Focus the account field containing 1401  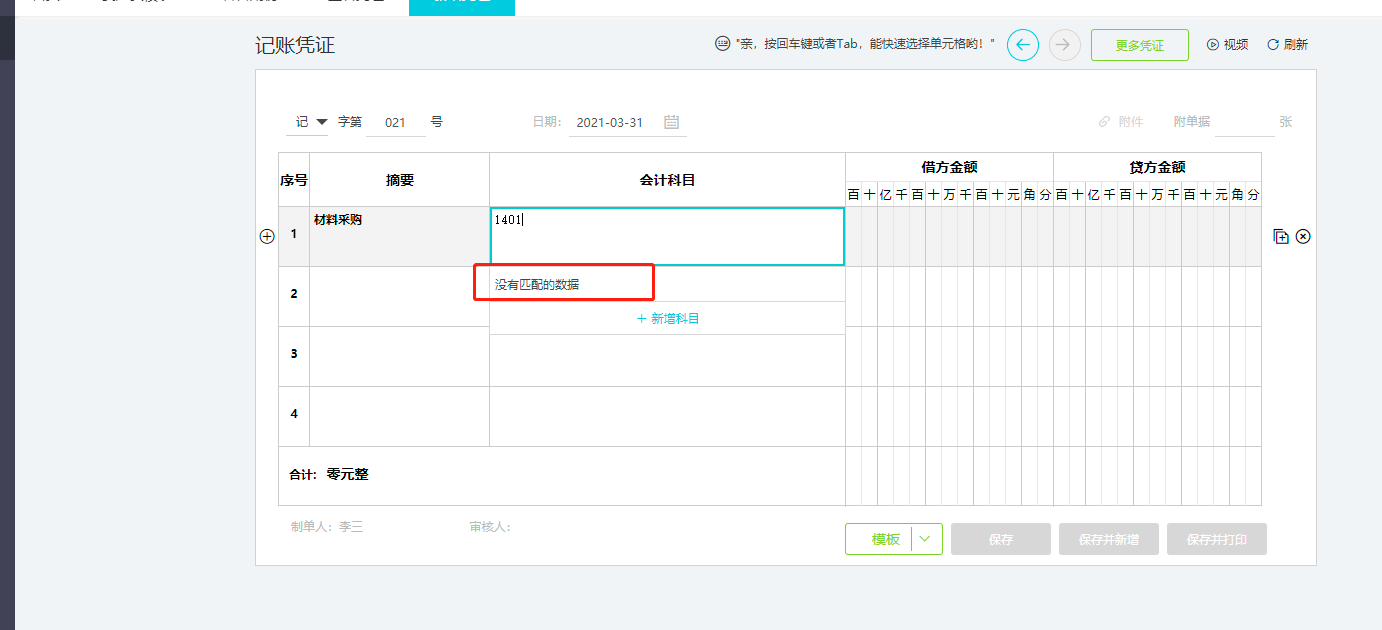click(667, 236)
